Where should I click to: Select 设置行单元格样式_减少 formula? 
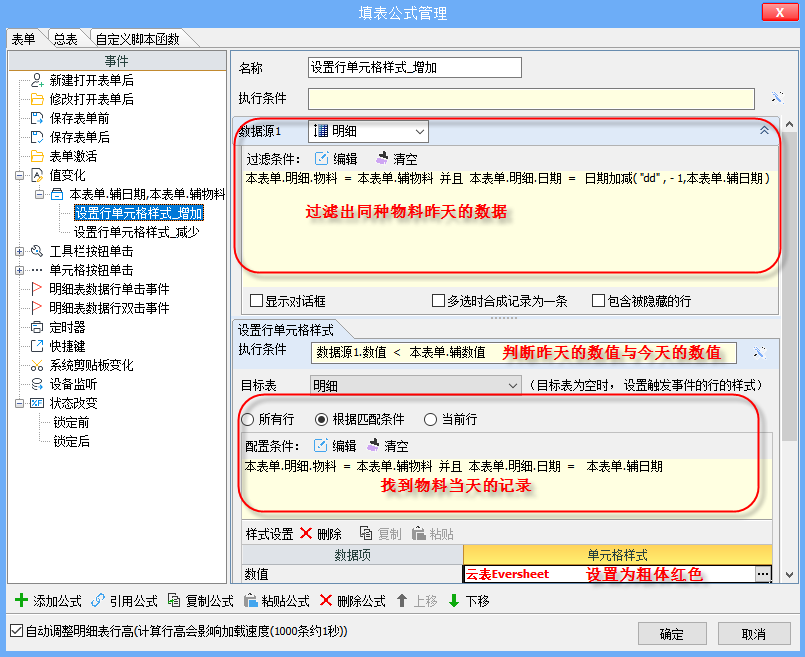tap(137, 232)
